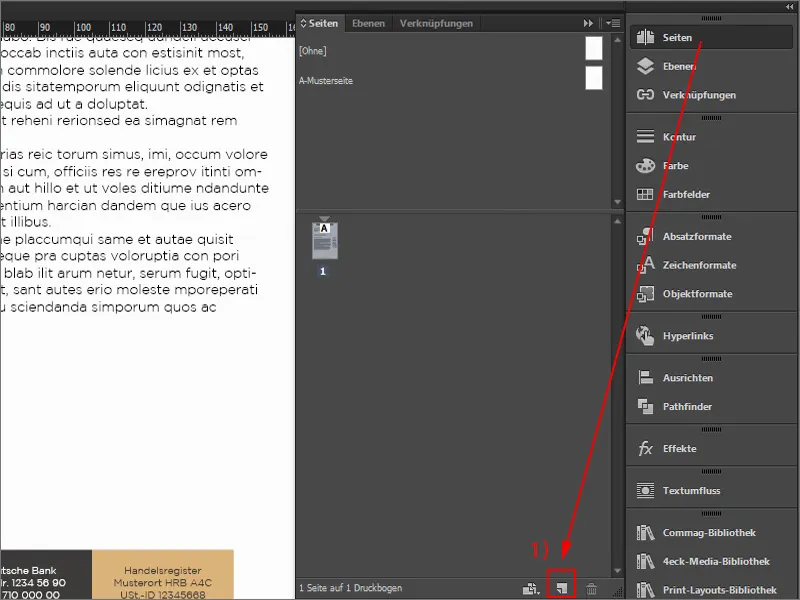Click the horizontal ruler at 120

[x=154, y=28]
